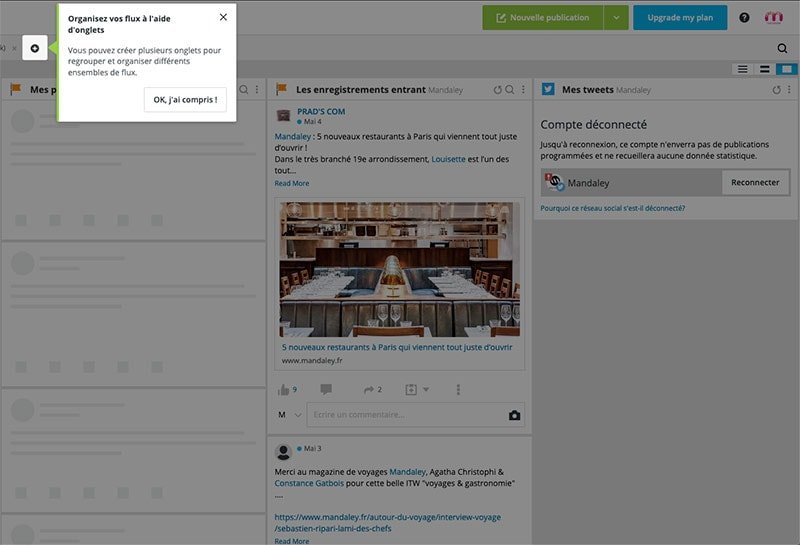The width and height of the screenshot is (800, 545).
Task: Open Pourquoi ce réseau social s'est-il déconnecté link
Action: [613, 208]
